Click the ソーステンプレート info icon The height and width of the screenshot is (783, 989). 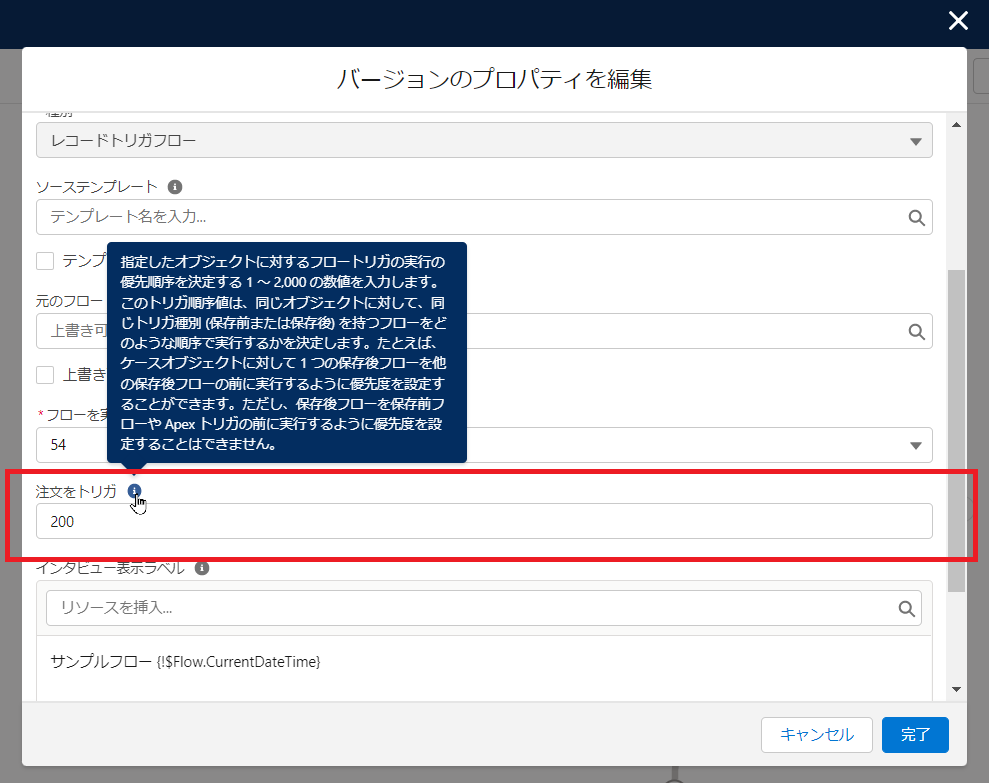[175, 187]
